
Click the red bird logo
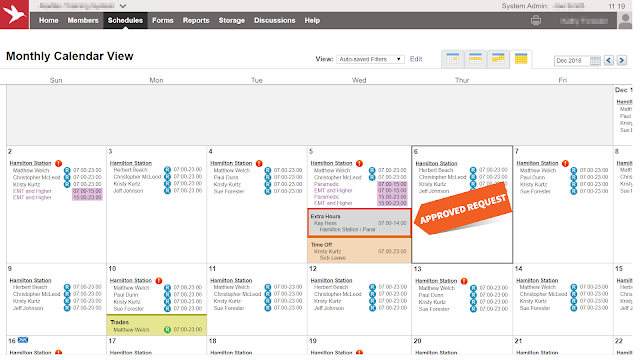tap(14, 14)
